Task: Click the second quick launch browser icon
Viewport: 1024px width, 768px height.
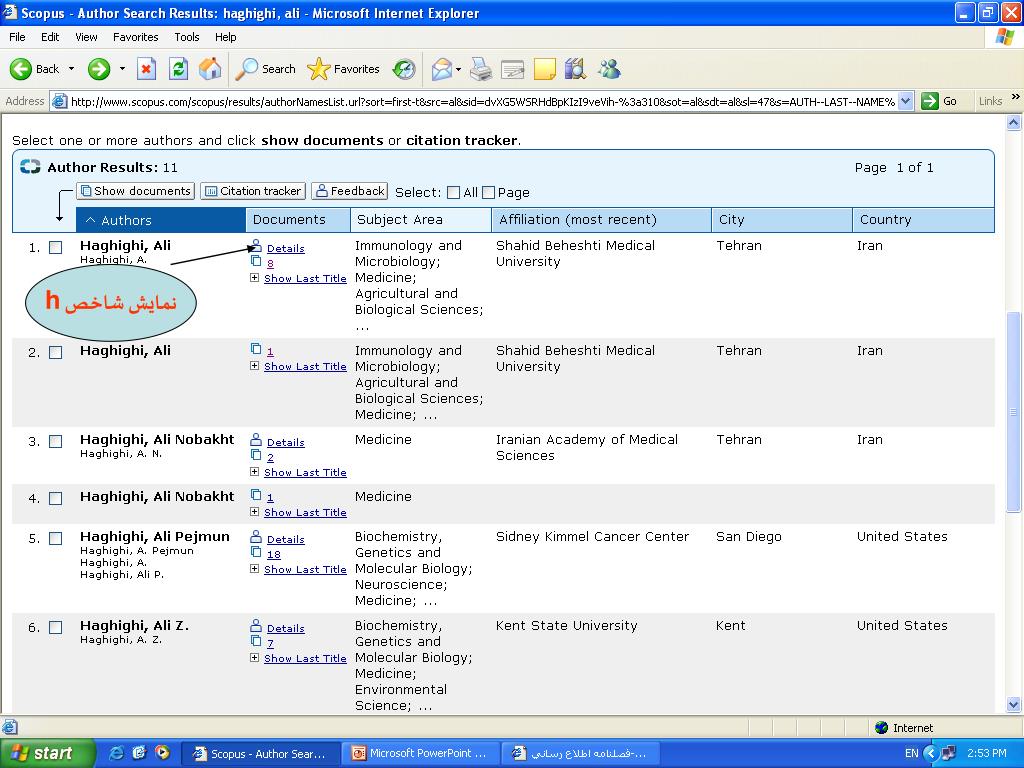Action: coord(140,752)
